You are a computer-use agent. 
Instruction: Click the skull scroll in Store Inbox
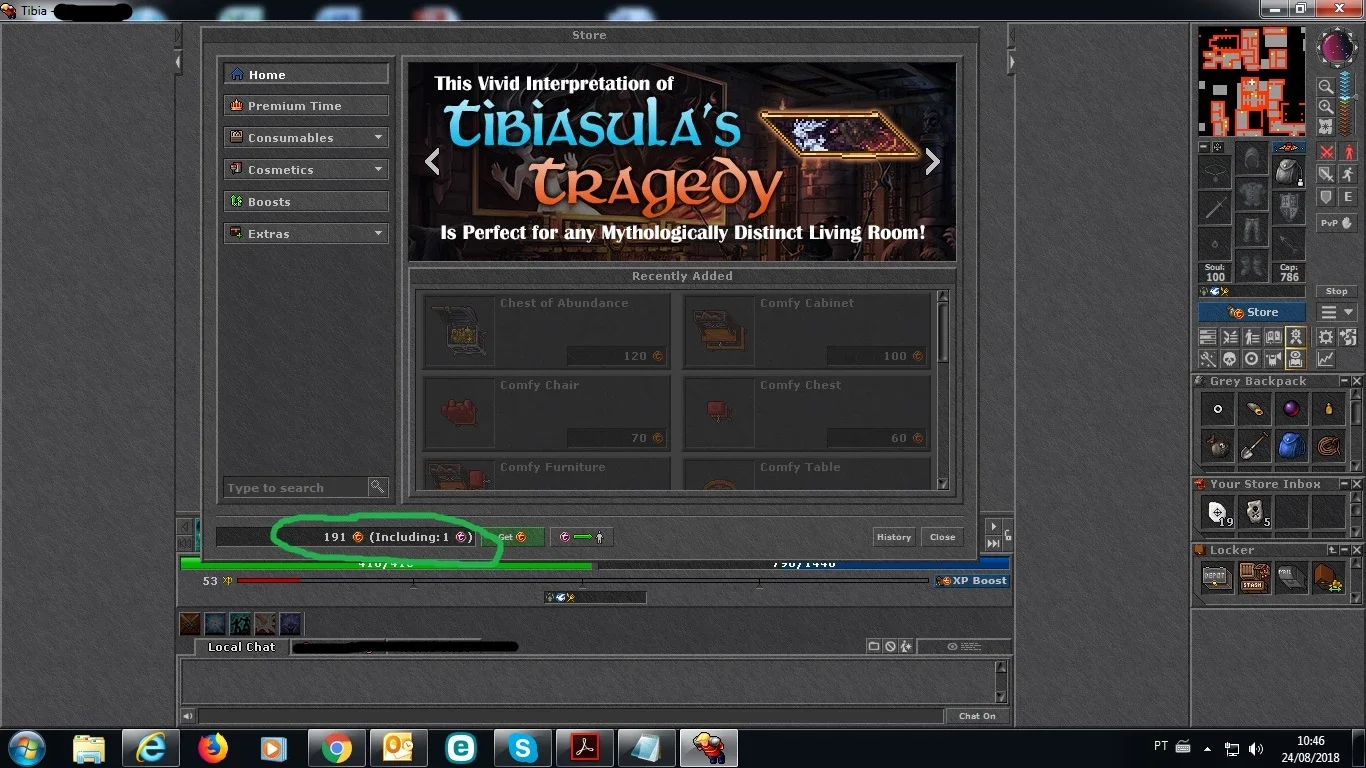tap(1254, 512)
